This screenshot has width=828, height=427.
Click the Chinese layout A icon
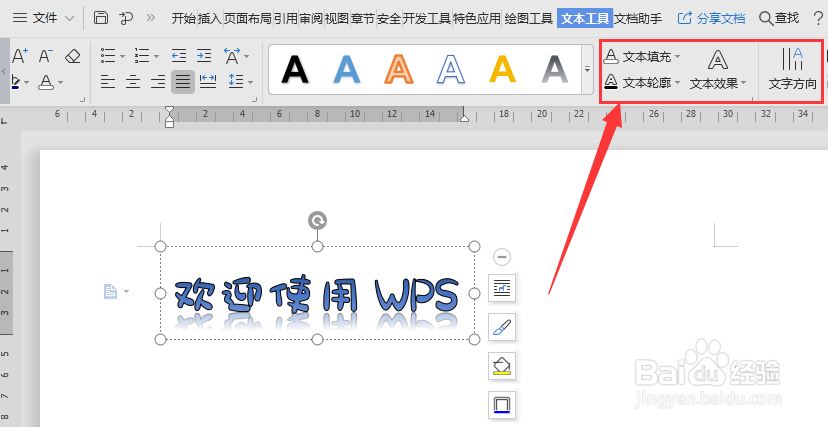pyautogui.click(x=231, y=55)
